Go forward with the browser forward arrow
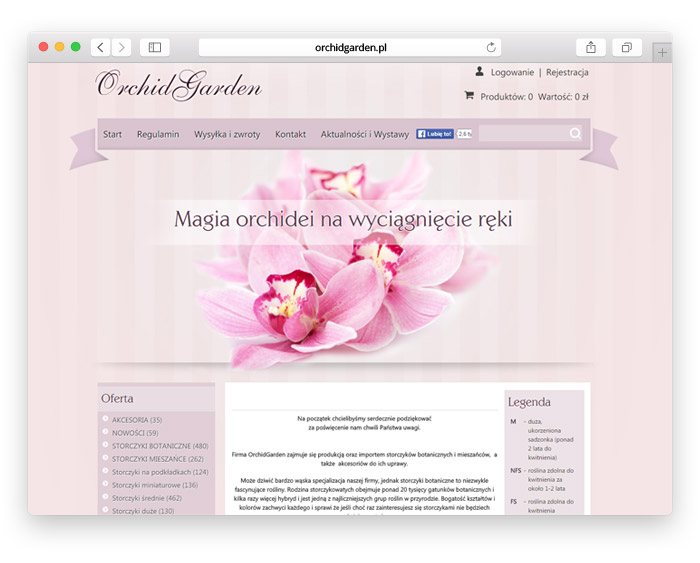This screenshot has width=700, height=563. coord(121,47)
